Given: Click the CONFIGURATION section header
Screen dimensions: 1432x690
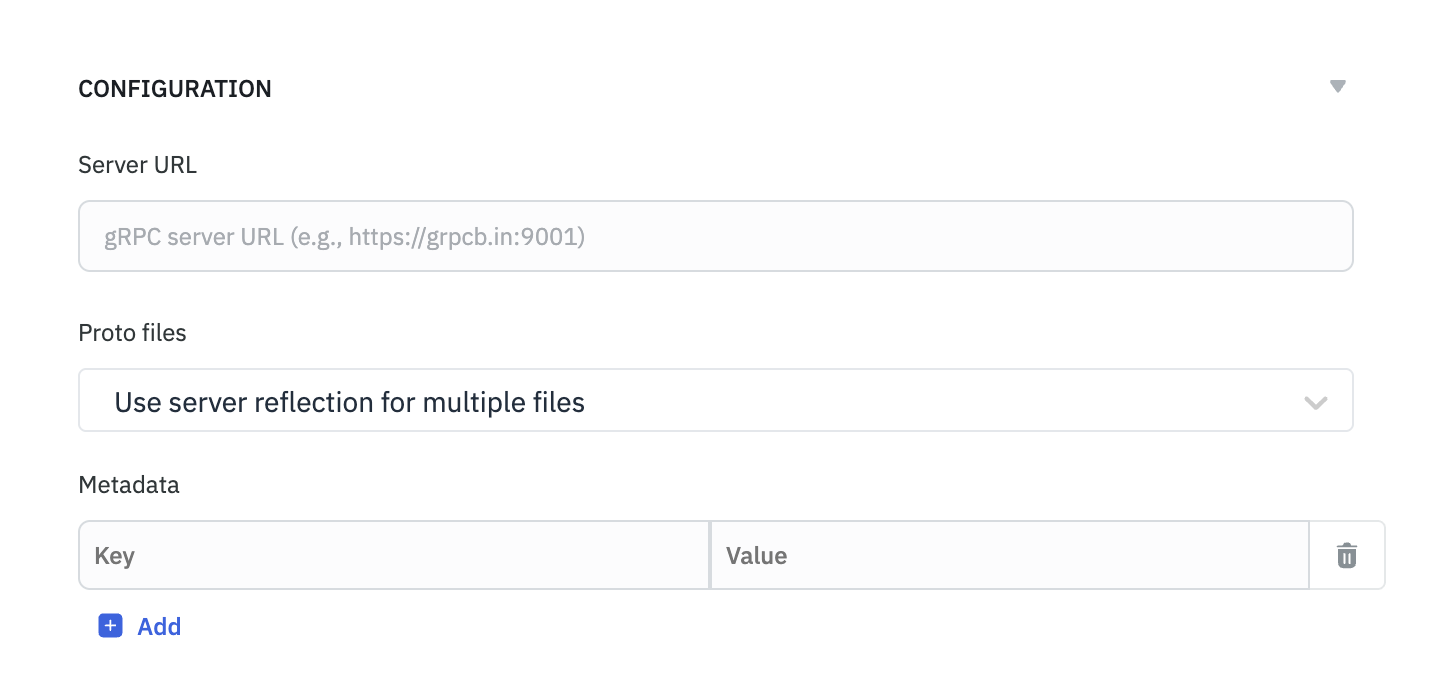Looking at the screenshot, I should [175, 88].
